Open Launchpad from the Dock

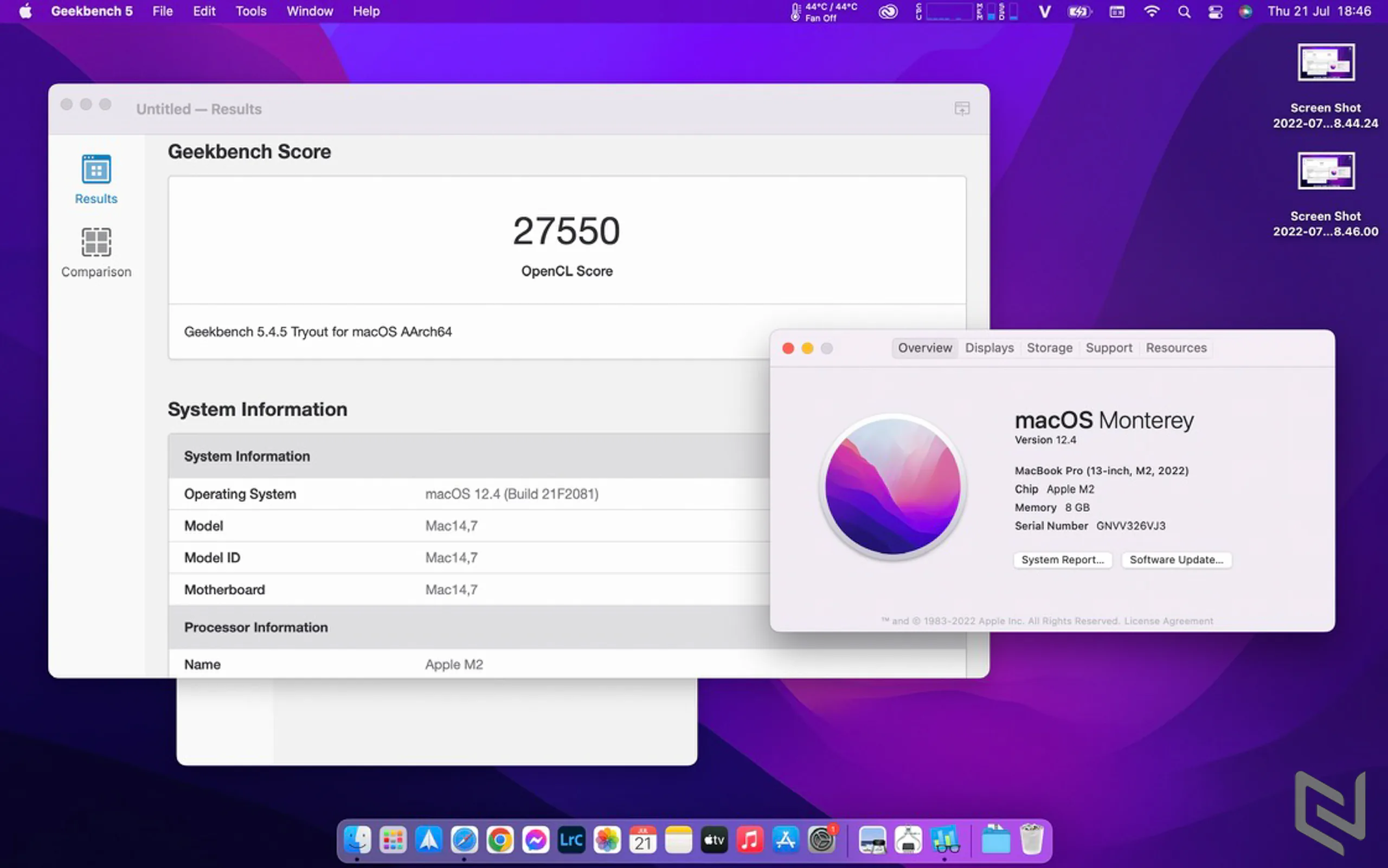tap(393, 840)
